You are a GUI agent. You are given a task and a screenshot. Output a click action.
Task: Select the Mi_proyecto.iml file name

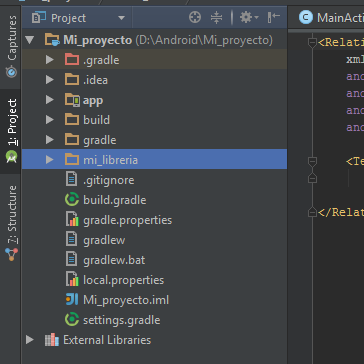(126, 300)
